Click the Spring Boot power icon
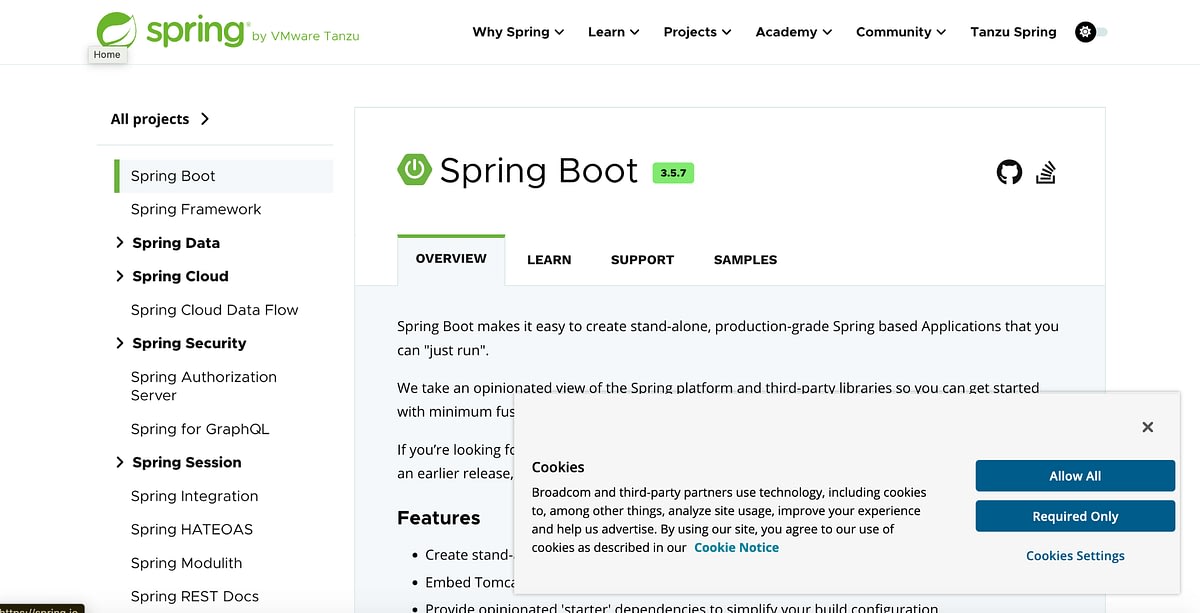Screen dimensions: 1200x613 414,170
